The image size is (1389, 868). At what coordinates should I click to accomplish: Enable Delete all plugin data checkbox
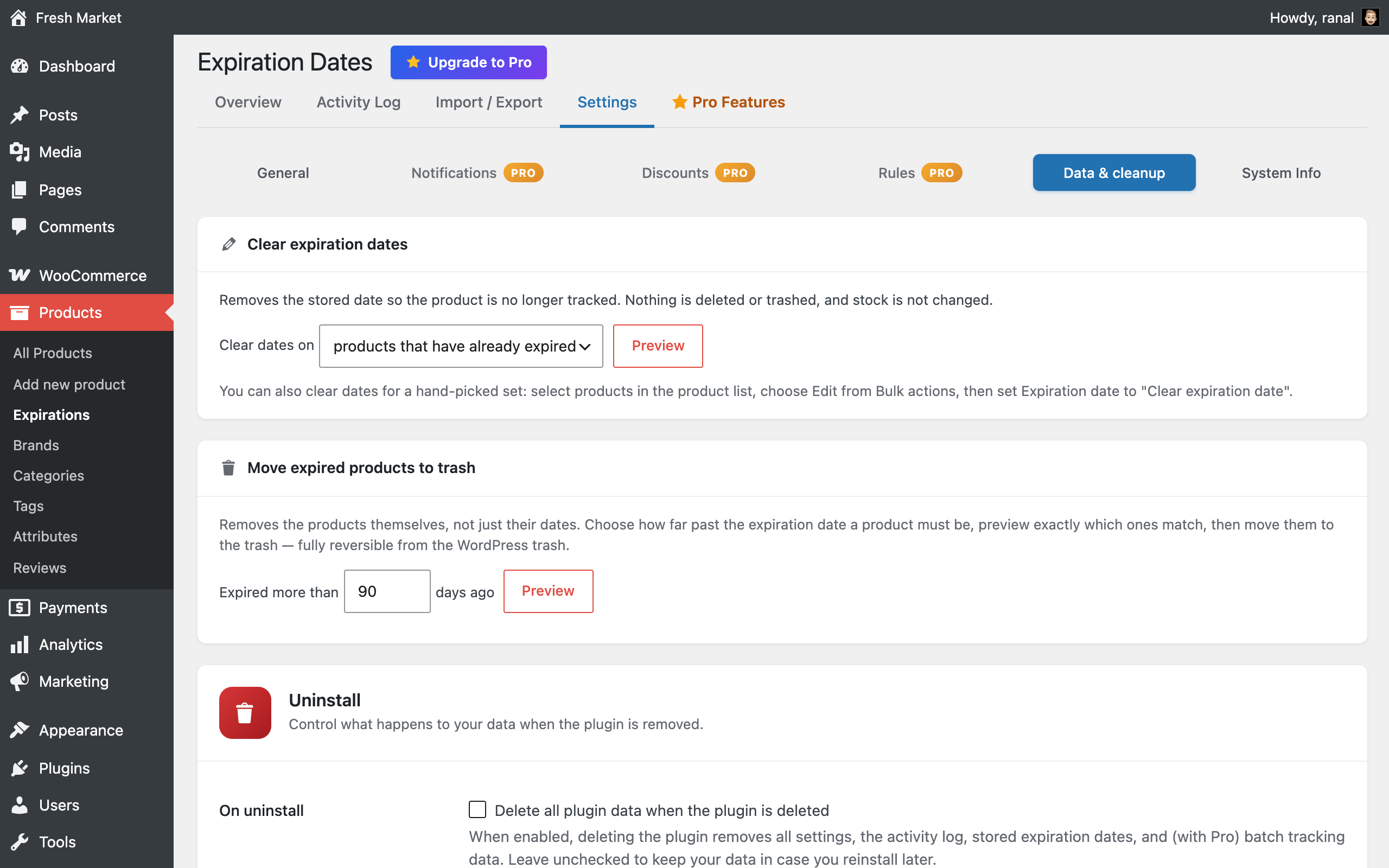point(477,809)
